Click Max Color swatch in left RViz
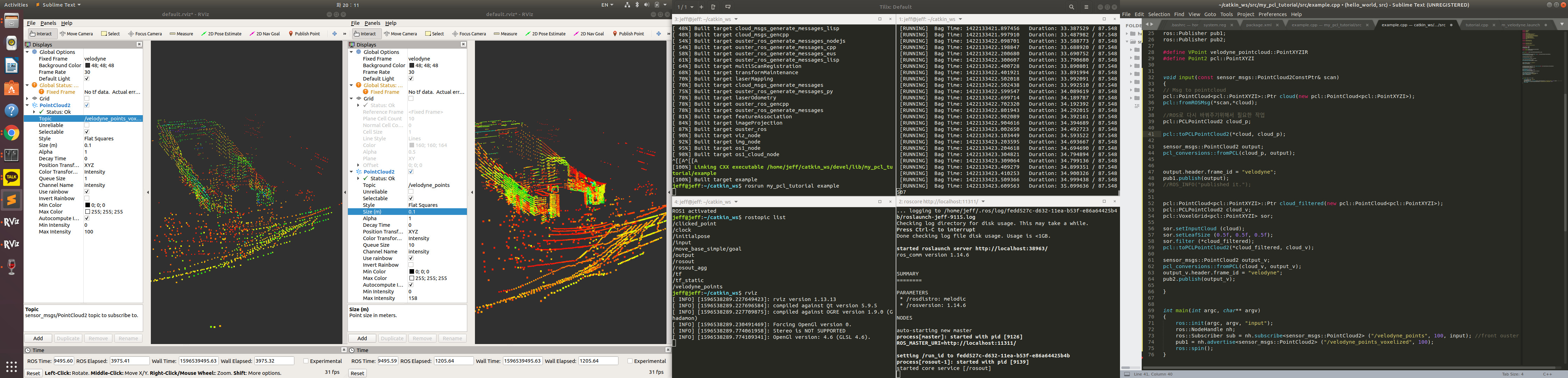 coord(87,212)
